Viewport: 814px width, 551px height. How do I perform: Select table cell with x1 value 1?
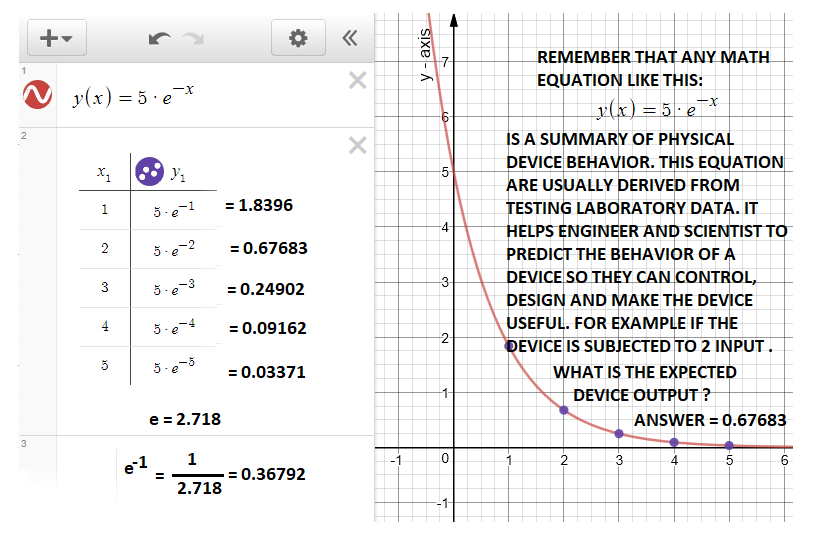tap(104, 210)
